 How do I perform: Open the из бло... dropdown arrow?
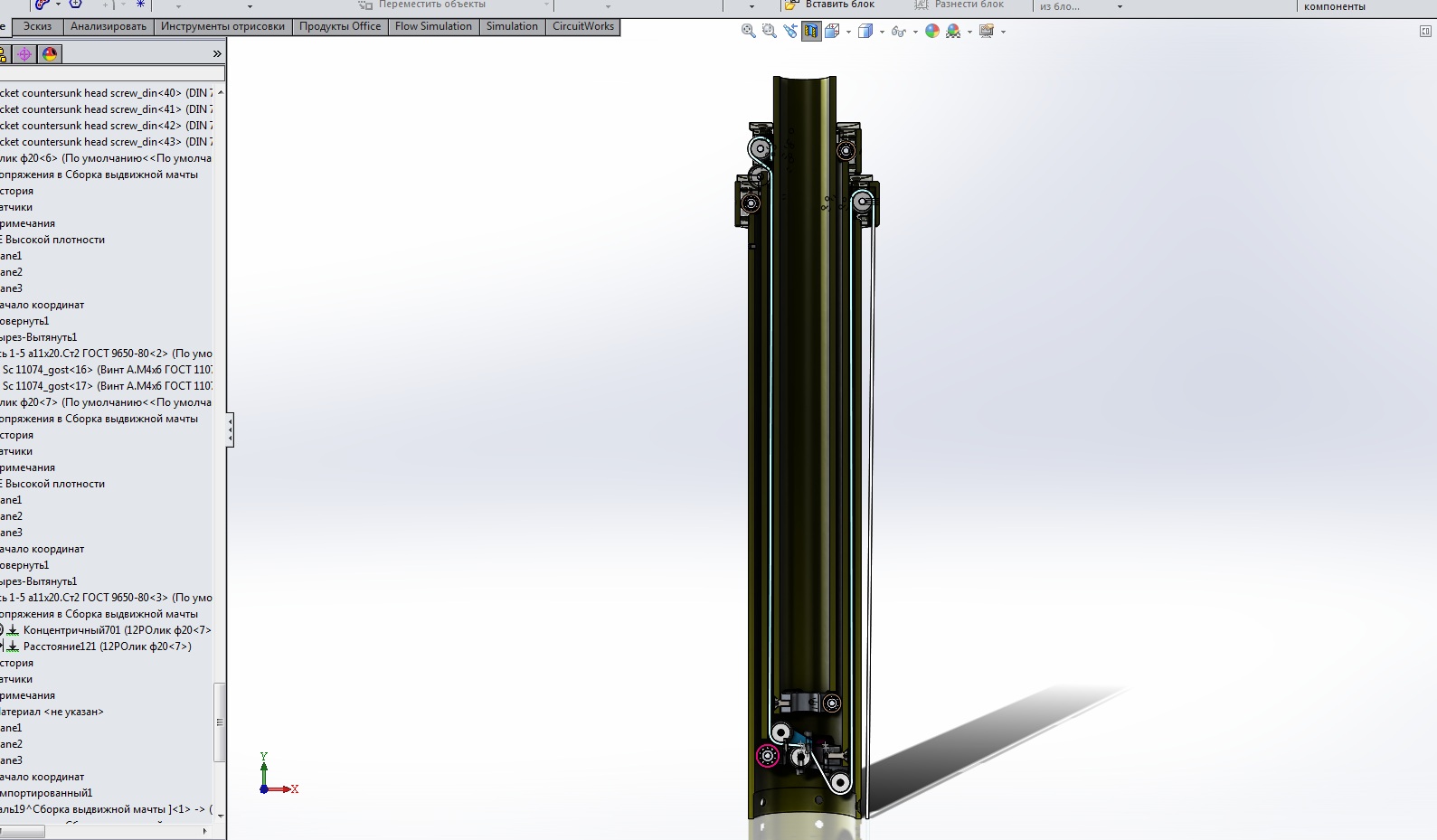(x=1120, y=6)
